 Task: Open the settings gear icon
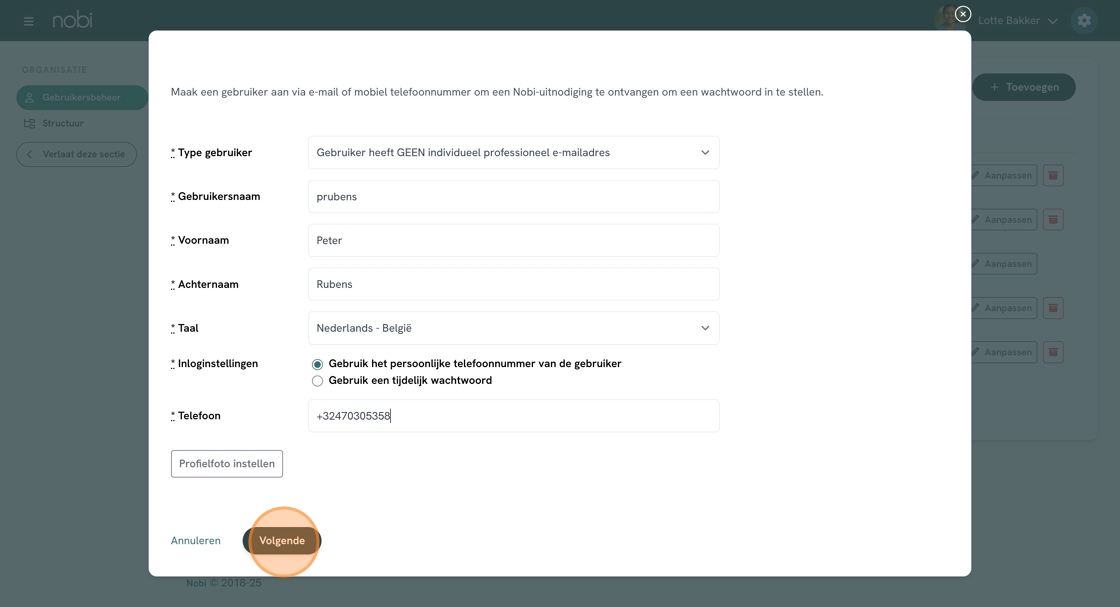(x=1084, y=21)
